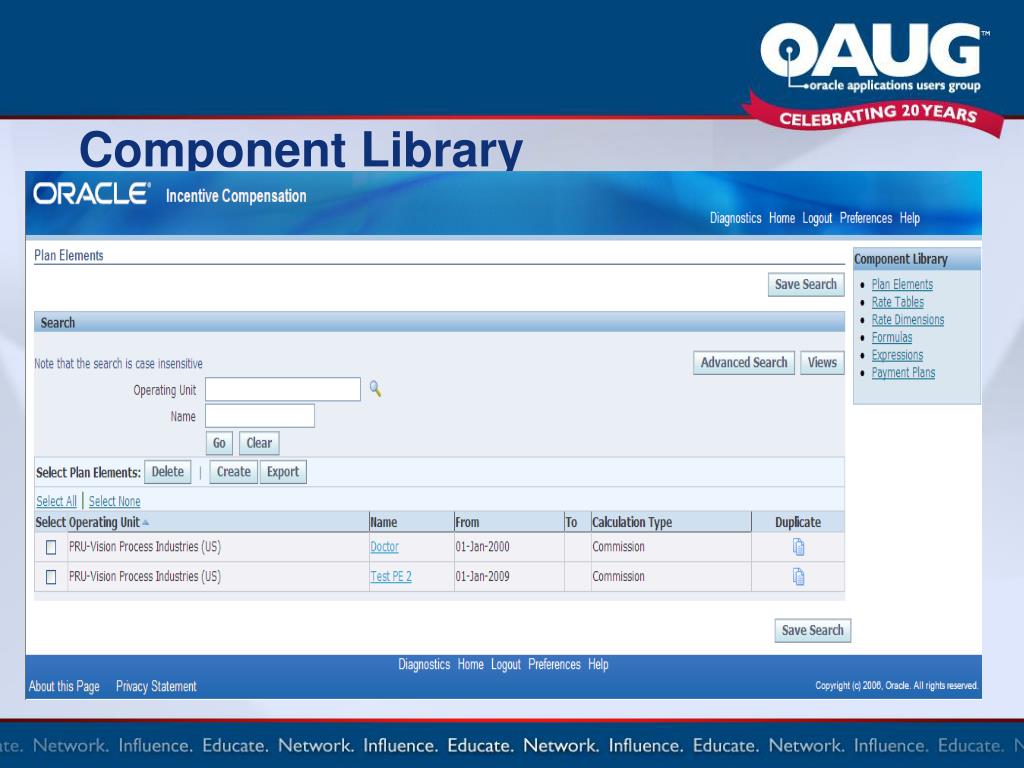Click Help in the footer

click(x=598, y=664)
